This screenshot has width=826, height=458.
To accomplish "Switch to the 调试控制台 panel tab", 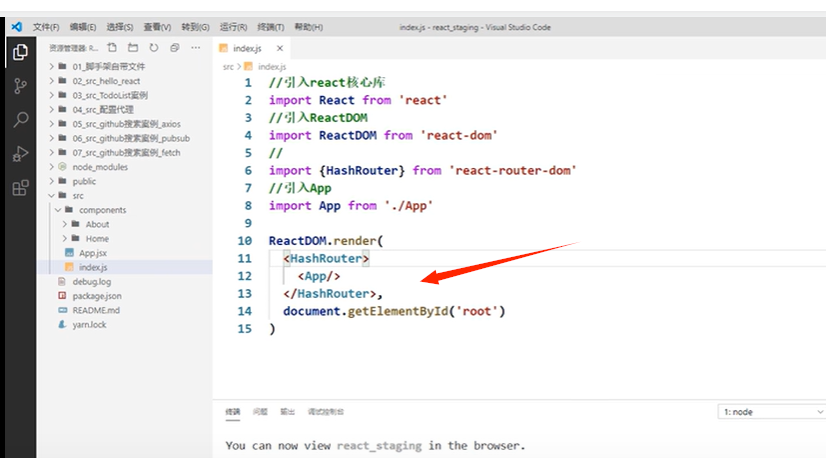I will tap(325, 412).
